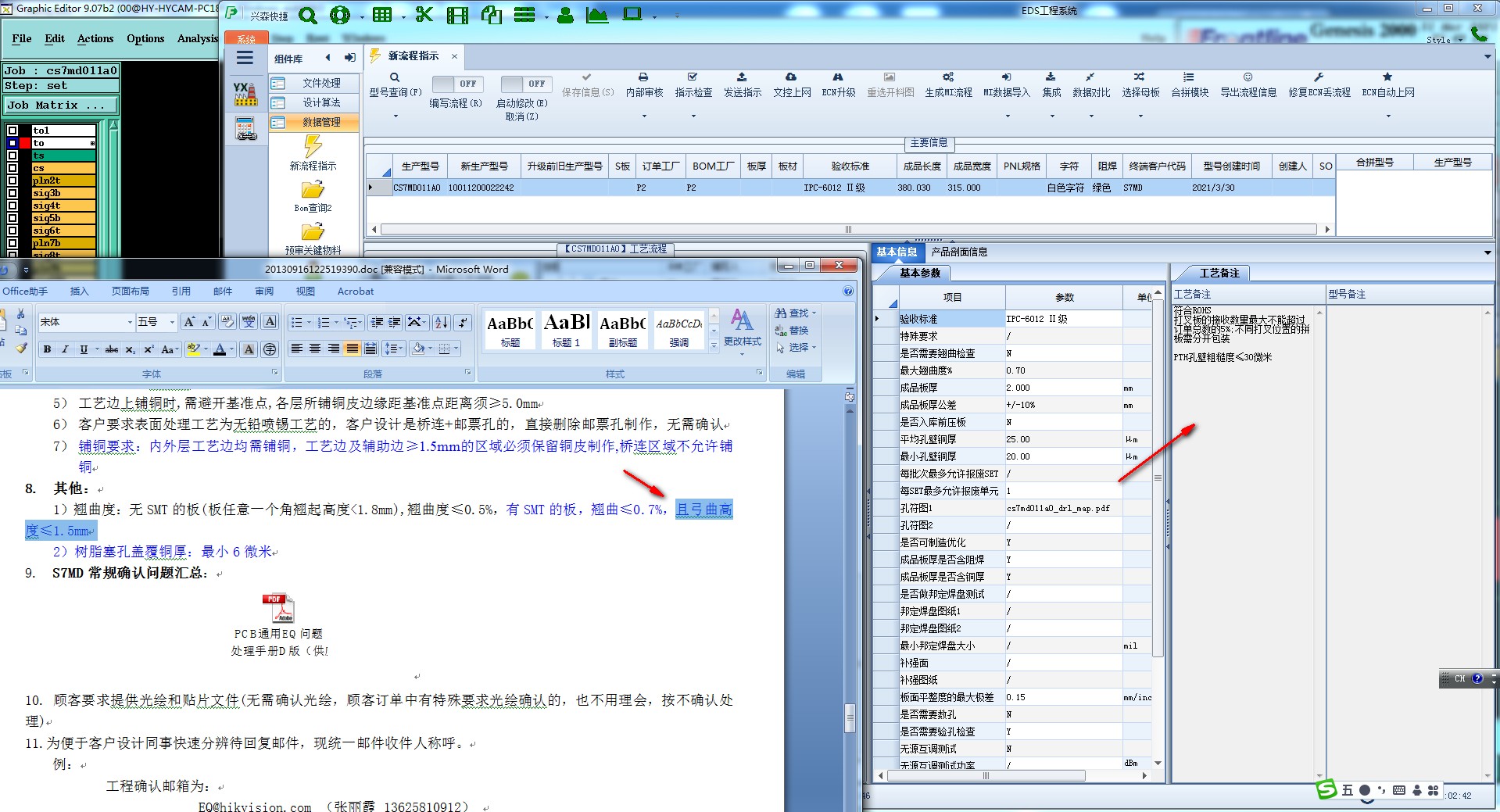Expand 型号查询(F) dropdown arrow
This screenshot has width=1500, height=812.
click(x=395, y=116)
